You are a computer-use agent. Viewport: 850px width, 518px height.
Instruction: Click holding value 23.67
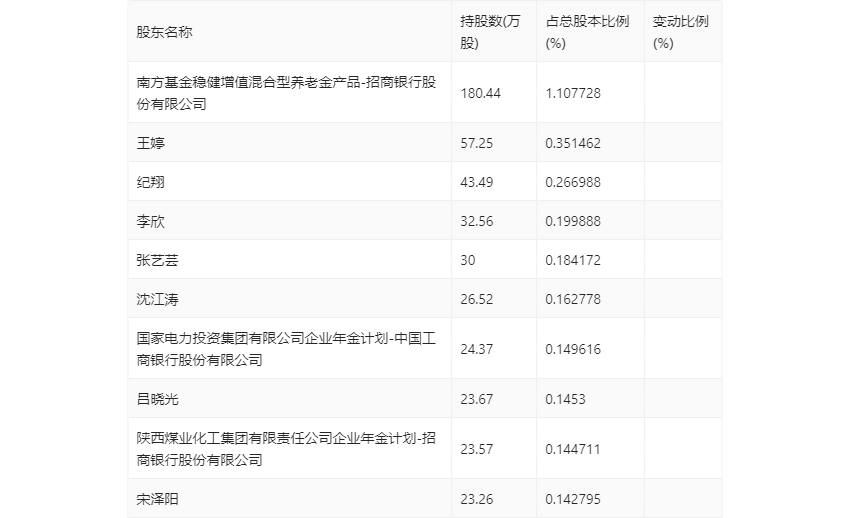[x=476, y=399]
